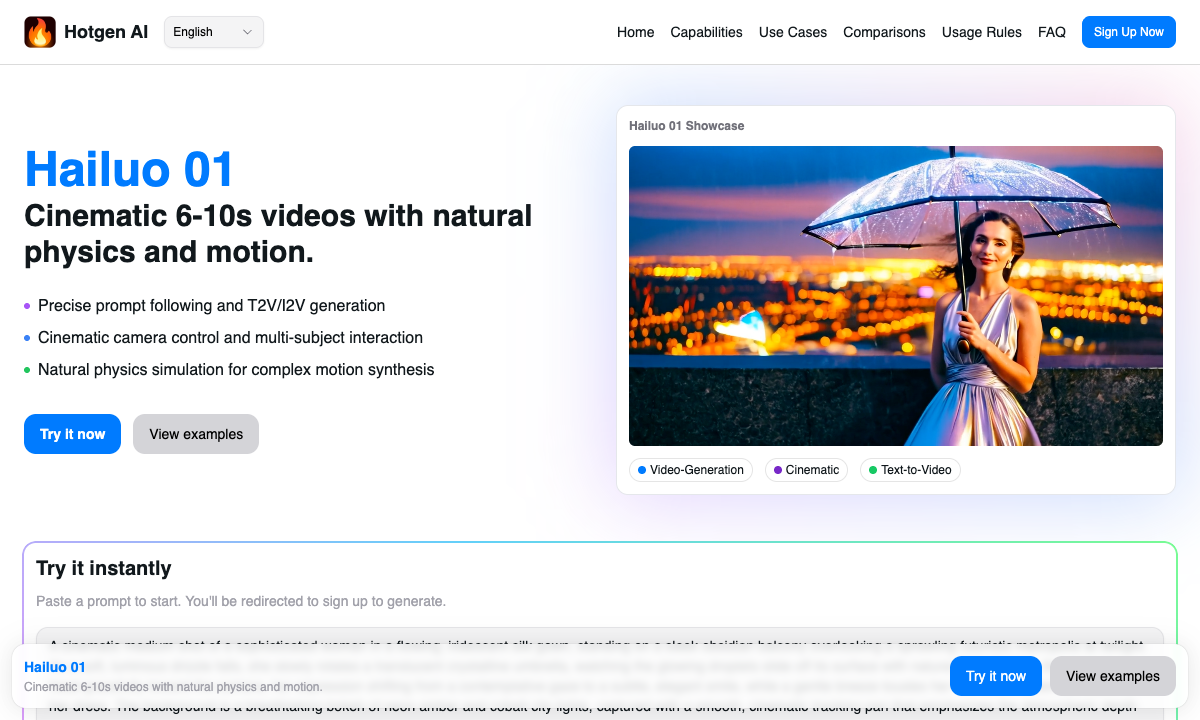Jump to the FAQ section
Screen dimensions: 1200x720
pyautogui.click(x=1051, y=32)
